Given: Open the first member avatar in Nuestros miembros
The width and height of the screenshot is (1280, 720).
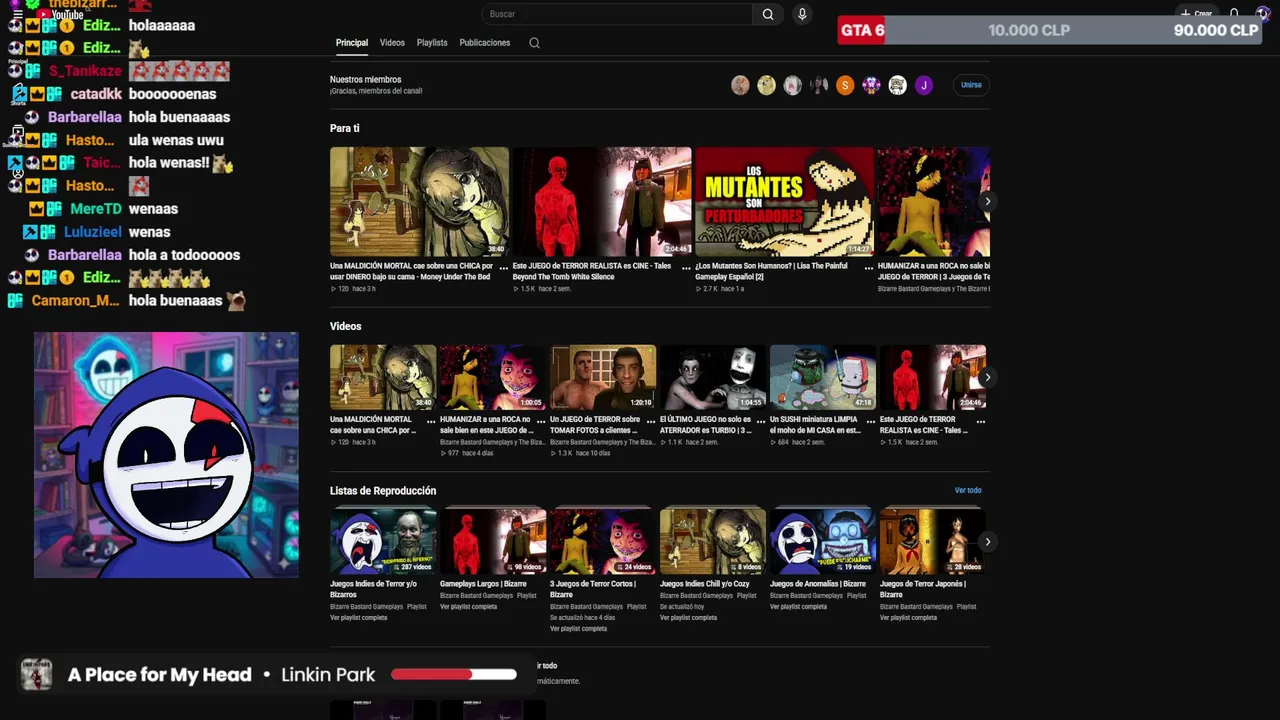Looking at the screenshot, I should click(x=740, y=85).
